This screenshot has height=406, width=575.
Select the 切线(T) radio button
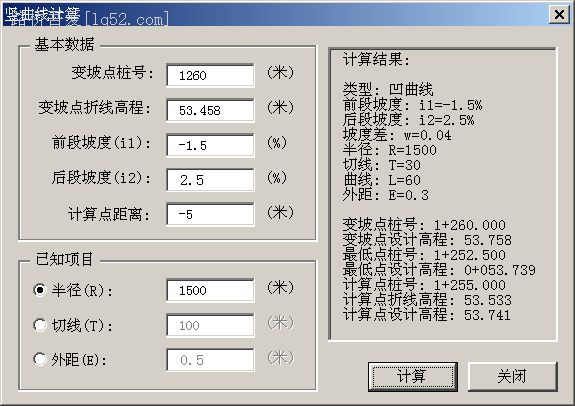(40, 325)
